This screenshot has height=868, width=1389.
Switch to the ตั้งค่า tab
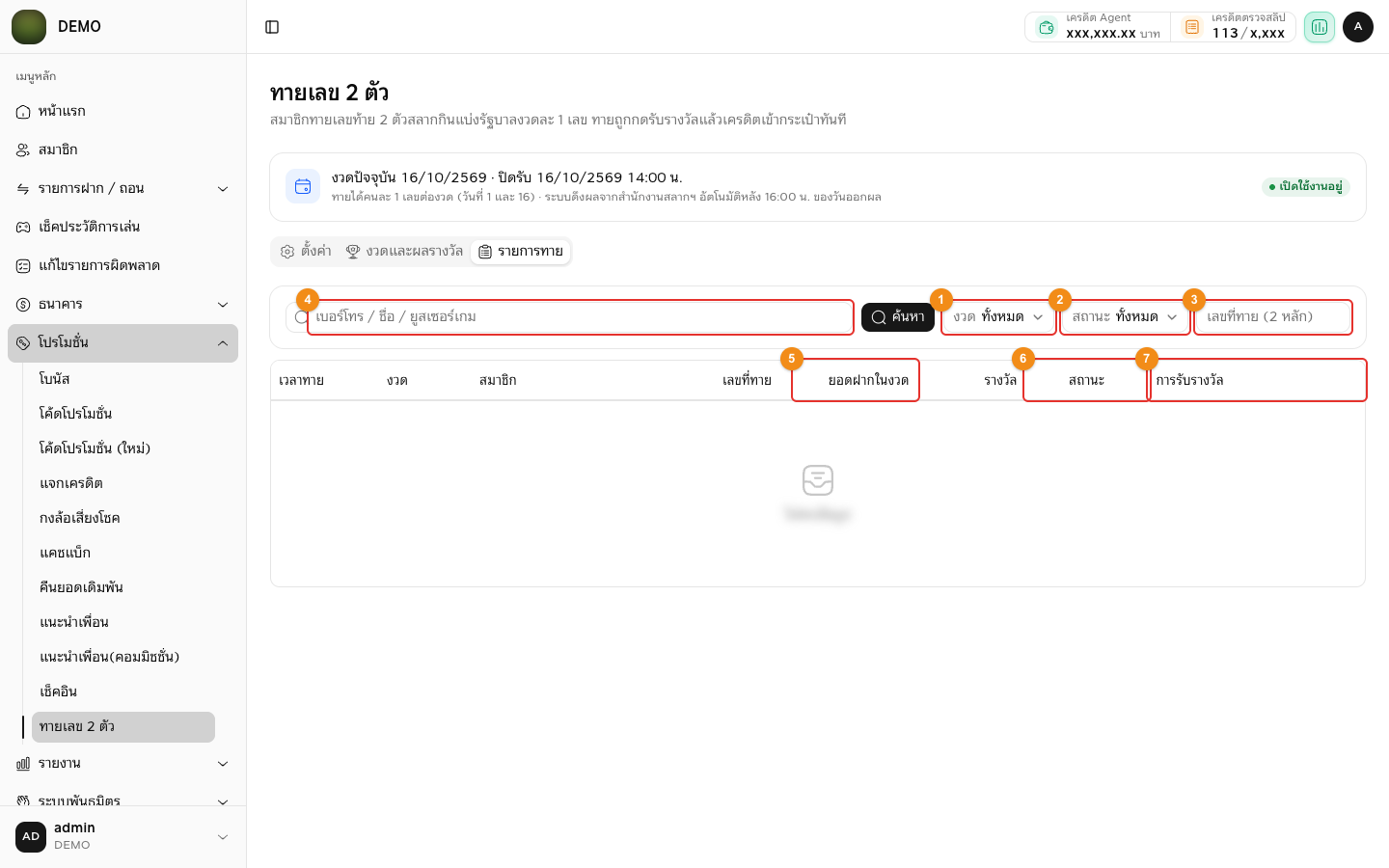pyautogui.click(x=306, y=252)
